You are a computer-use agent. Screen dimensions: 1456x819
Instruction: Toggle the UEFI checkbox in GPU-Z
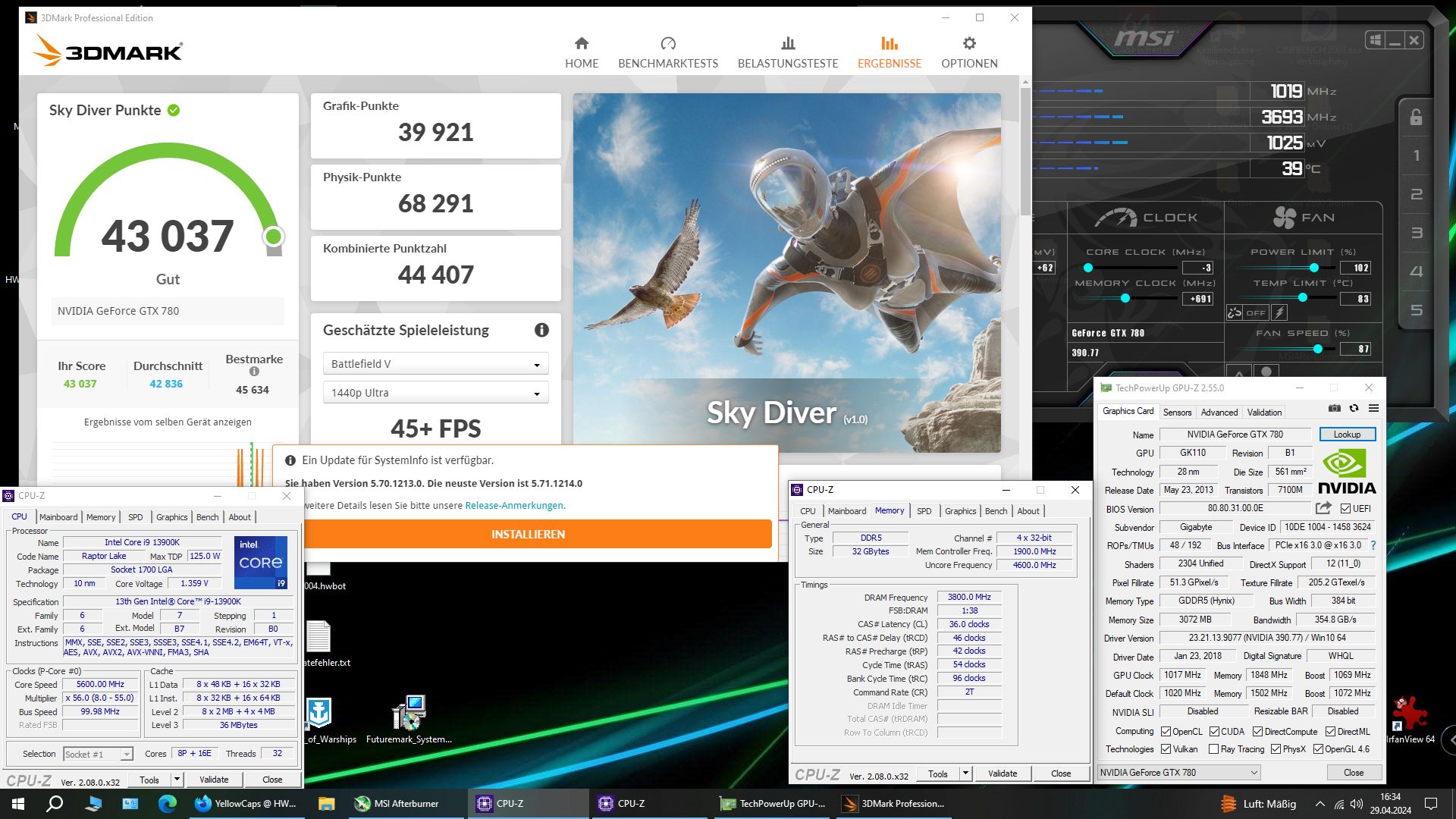(x=1345, y=509)
